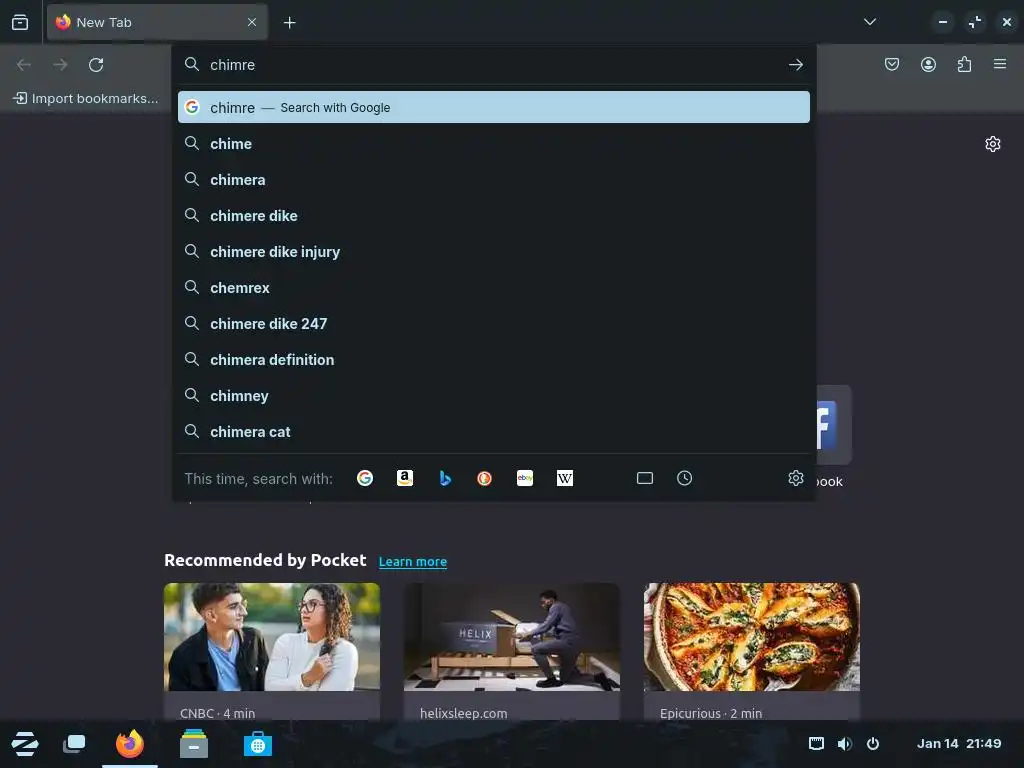The height and width of the screenshot is (768, 1024).
Task: Open the Epicurious stuffed shells story
Action: tap(752, 637)
